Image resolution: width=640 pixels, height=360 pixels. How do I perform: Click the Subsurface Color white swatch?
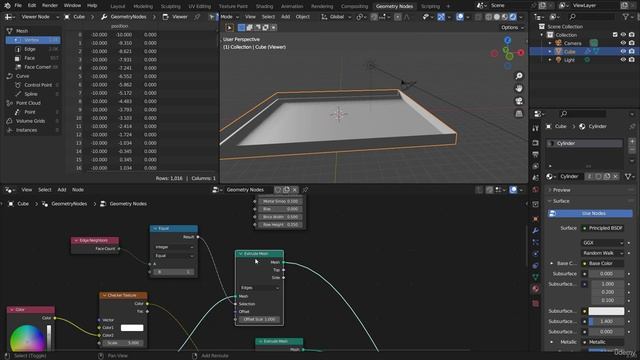606,311
